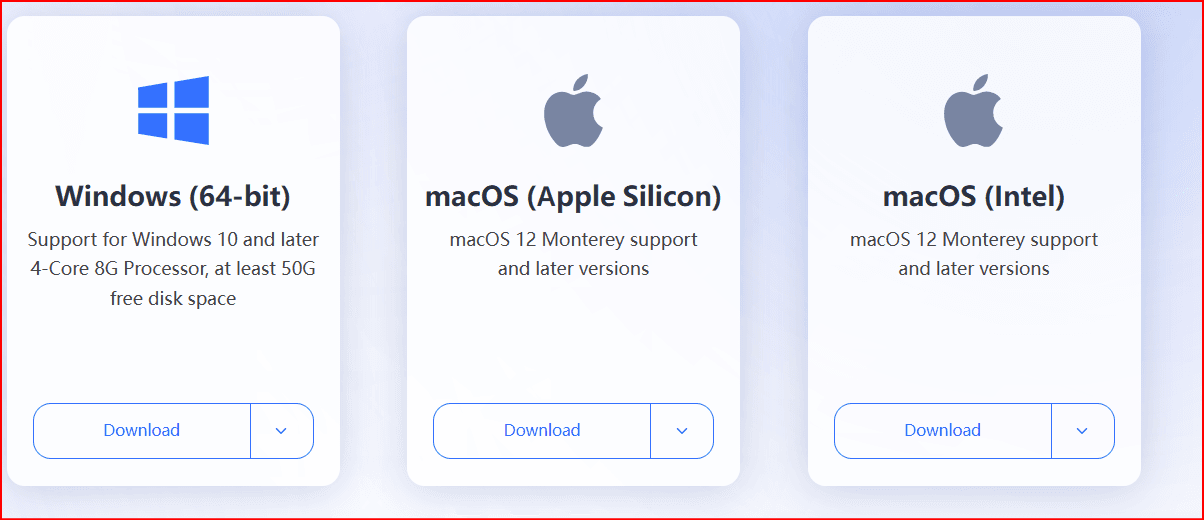
Task: Click the Apple logo above macOS (Intel)
Action: [x=974, y=110]
